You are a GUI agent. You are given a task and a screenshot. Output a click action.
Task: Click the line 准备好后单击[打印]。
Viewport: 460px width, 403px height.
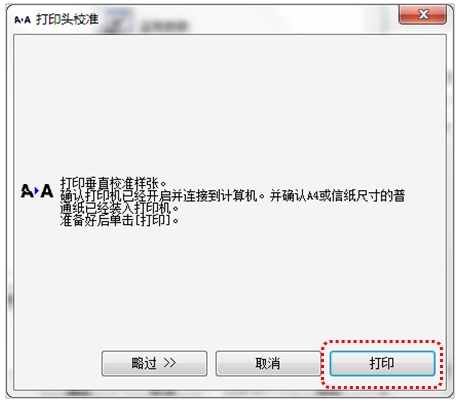[x=119, y=220]
